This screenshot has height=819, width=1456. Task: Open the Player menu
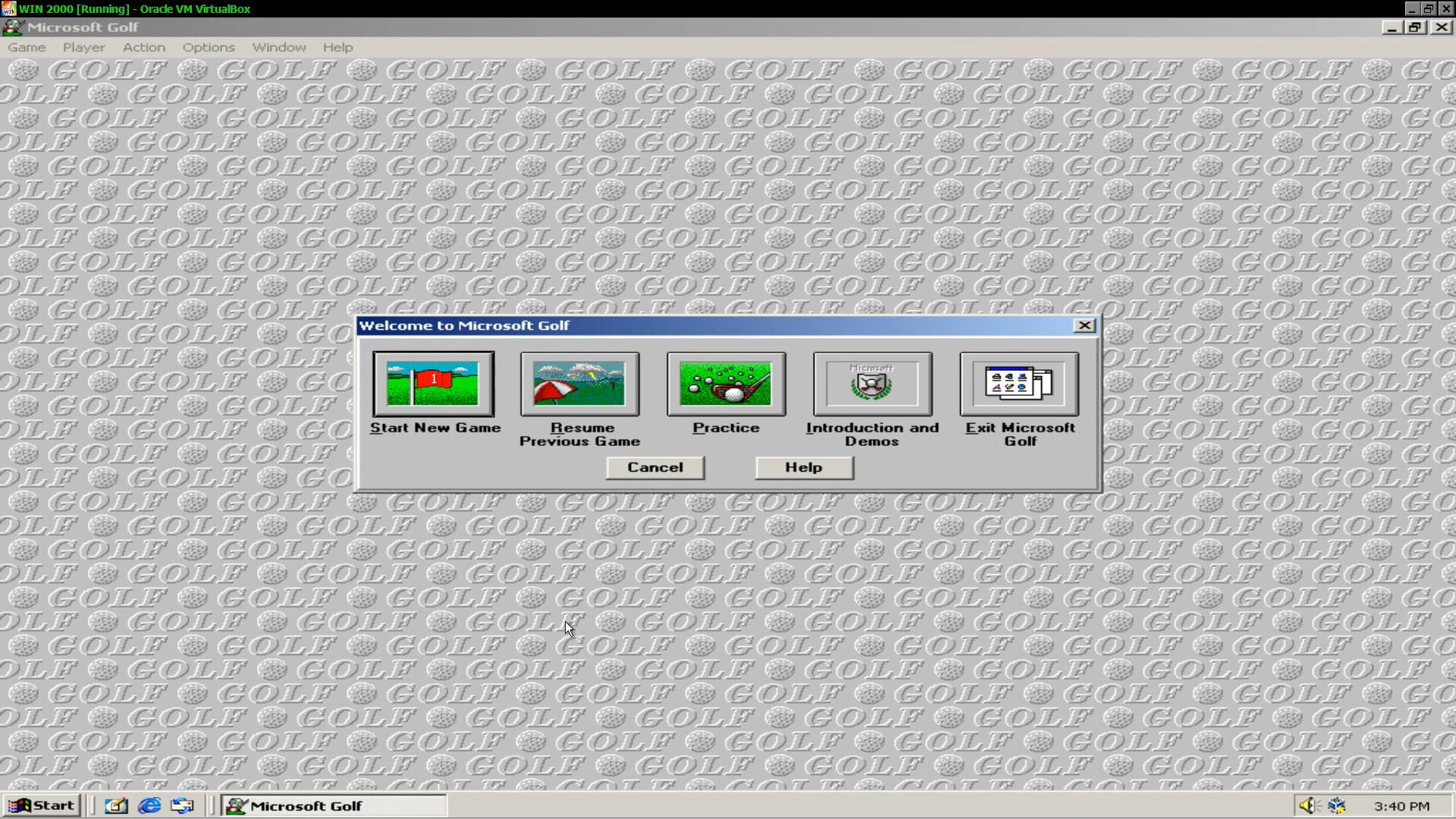point(83,47)
